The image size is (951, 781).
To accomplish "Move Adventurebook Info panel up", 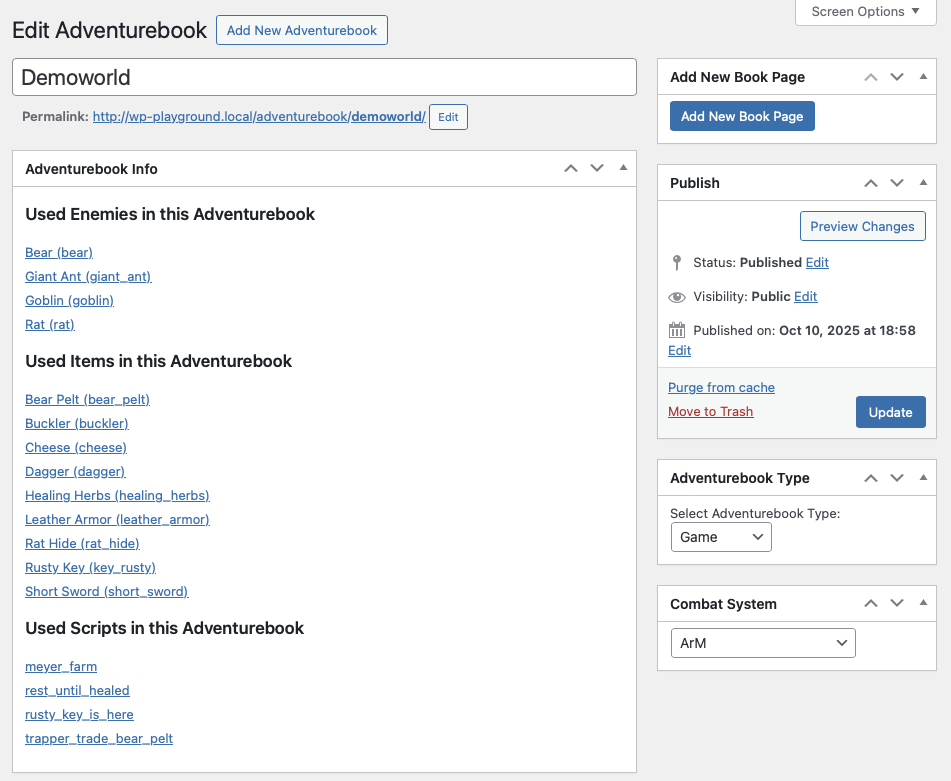I will pos(571,169).
